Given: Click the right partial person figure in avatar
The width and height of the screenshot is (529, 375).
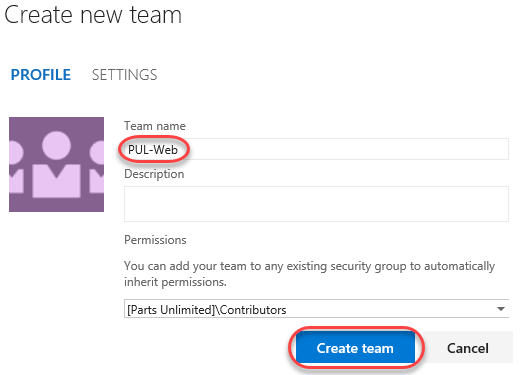Looking at the screenshot, I should [x=97, y=167].
